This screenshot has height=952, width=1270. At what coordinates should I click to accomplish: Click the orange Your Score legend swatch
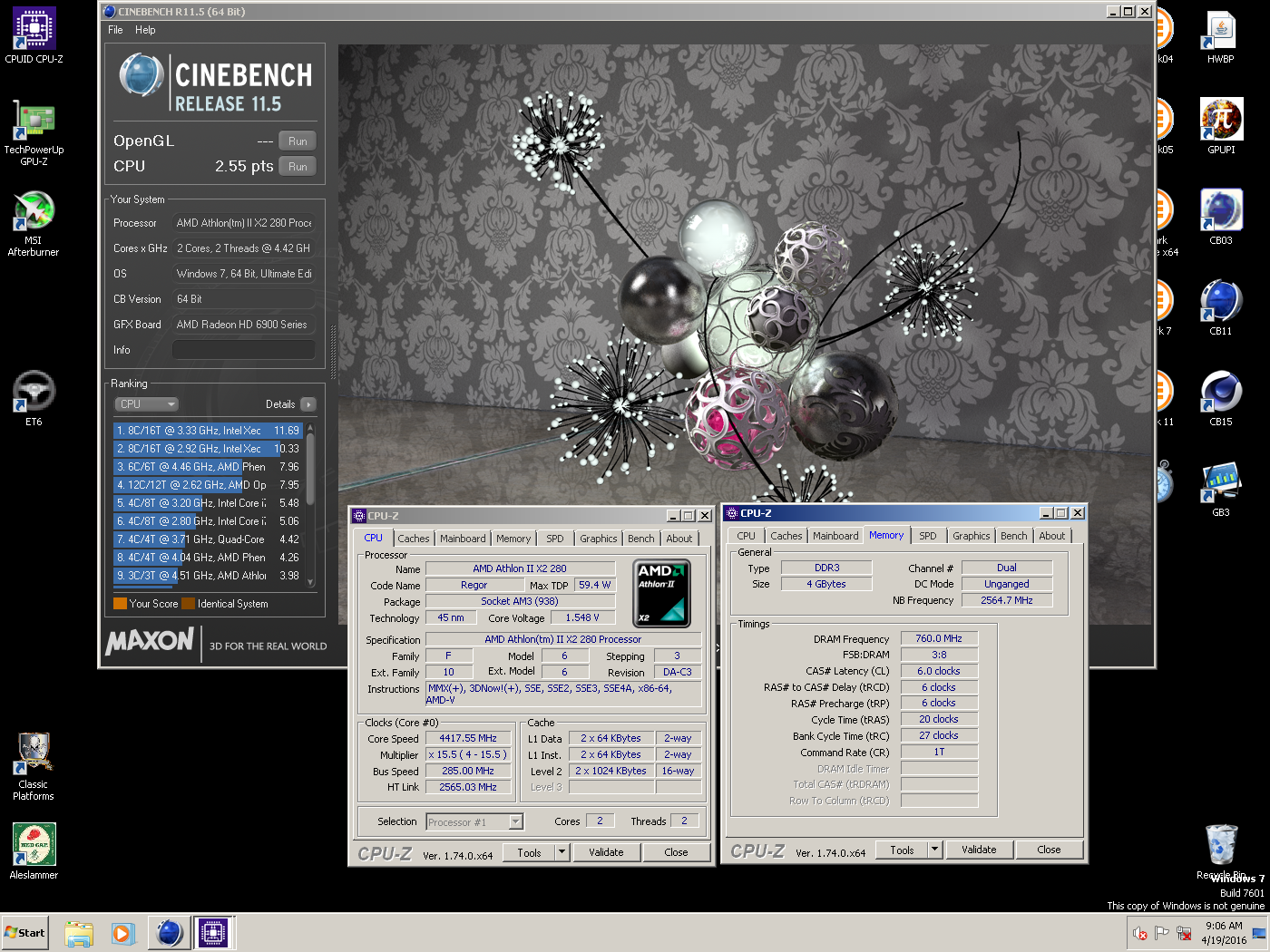pos(120,604)
